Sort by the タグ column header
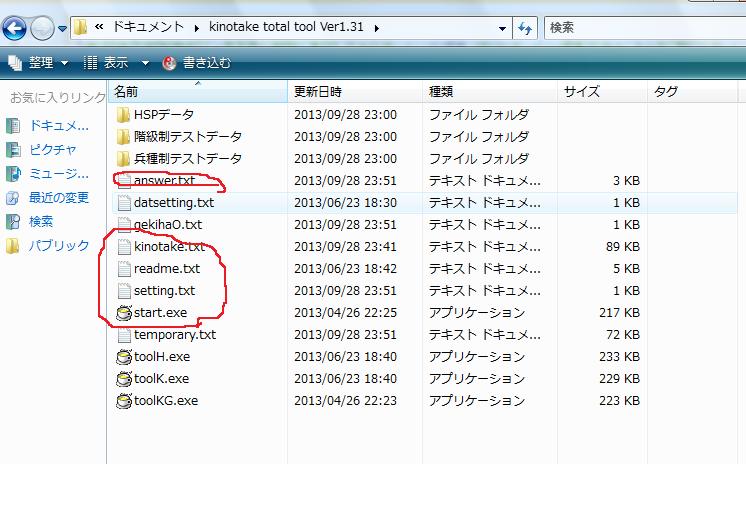Screen dimensions: 746x512 693,91
